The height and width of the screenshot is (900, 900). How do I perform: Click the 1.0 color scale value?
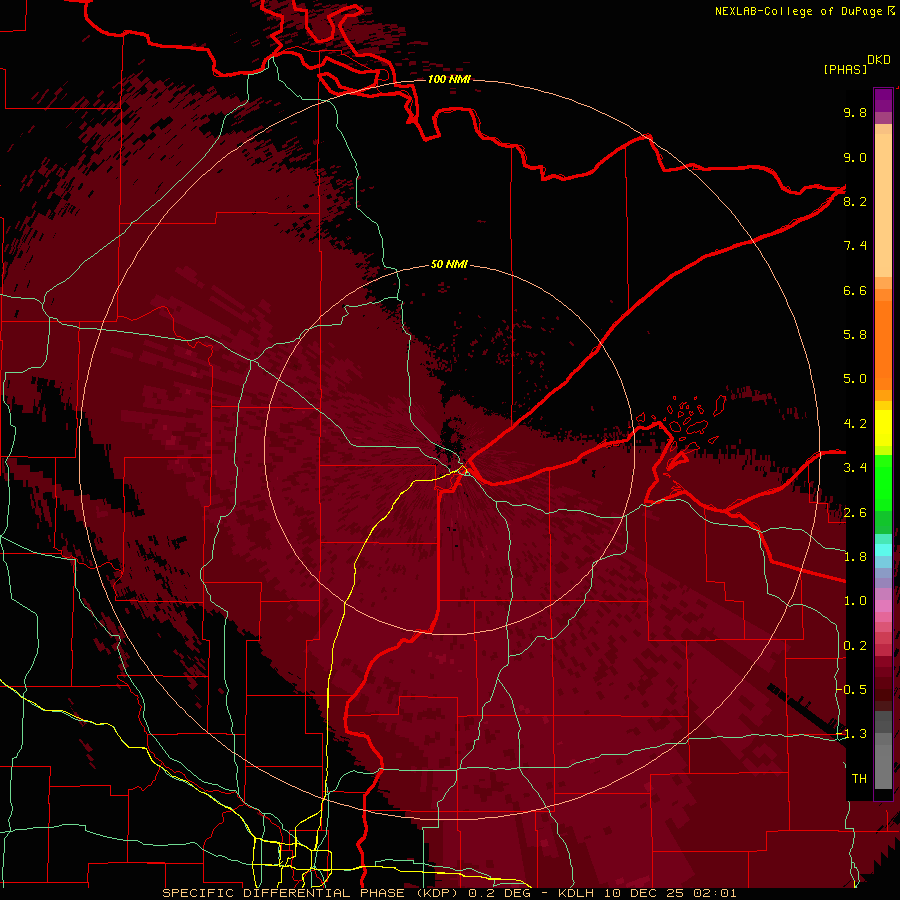[x=855, y=601]
